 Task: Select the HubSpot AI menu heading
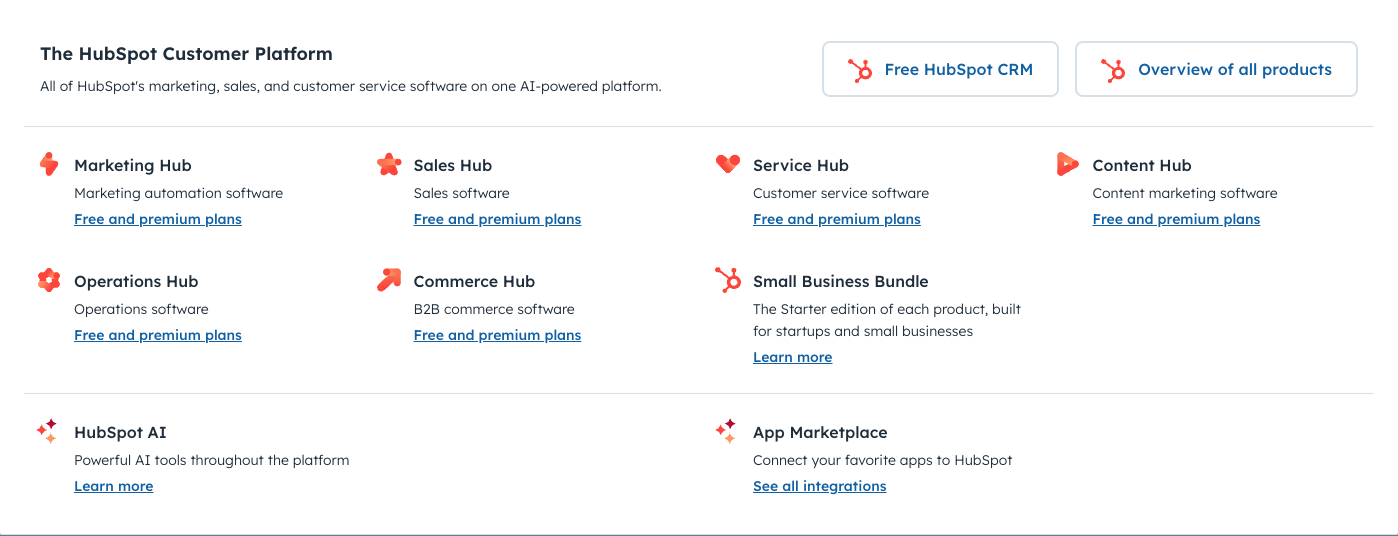pos(120,432)
